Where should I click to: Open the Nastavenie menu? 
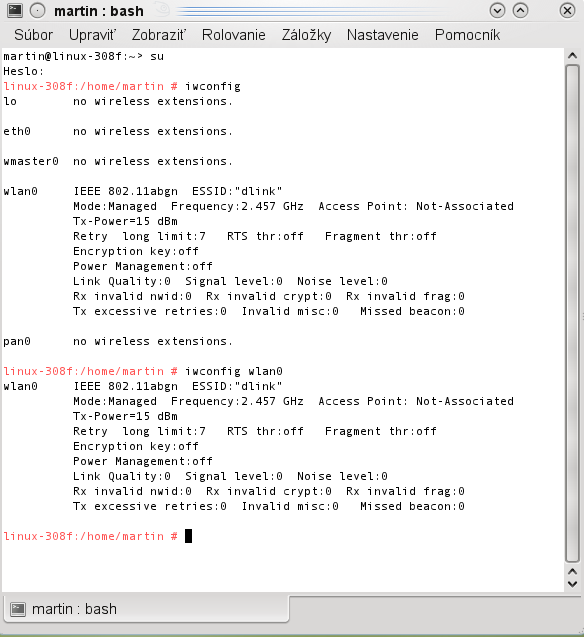pyautogui.click(x=383, y=35)
